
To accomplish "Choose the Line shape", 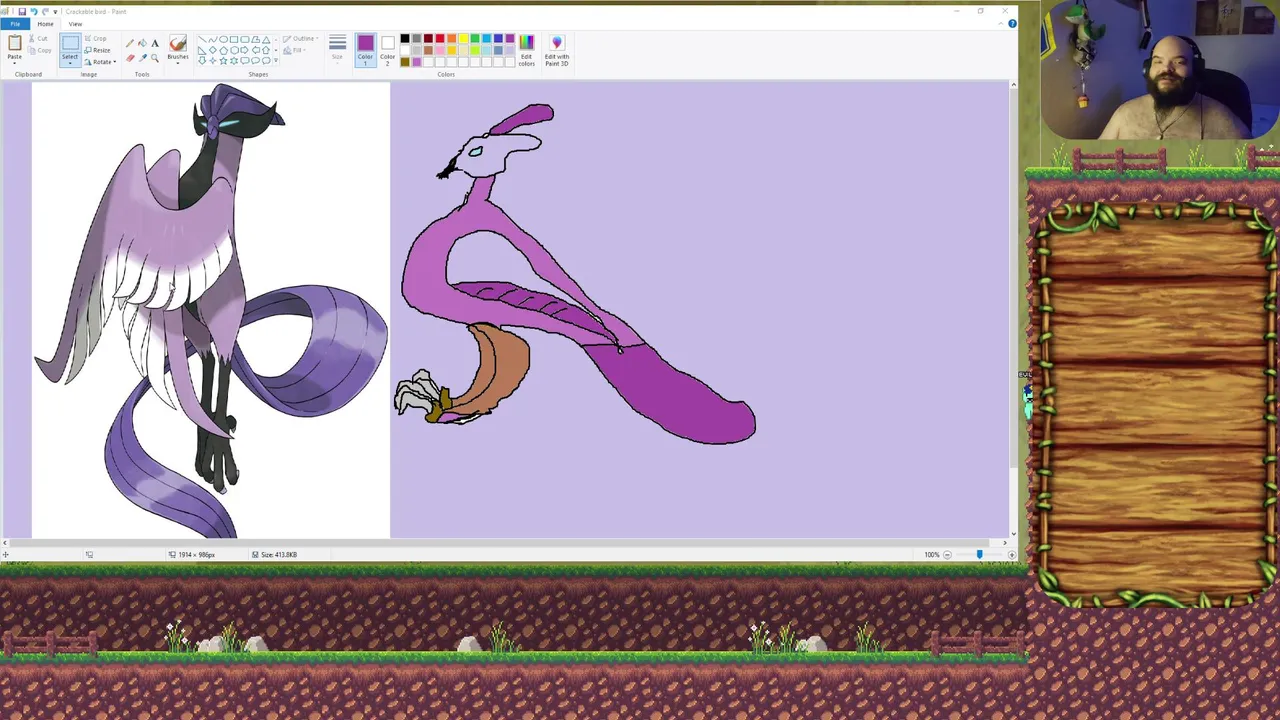I will (x=202, y=39).
